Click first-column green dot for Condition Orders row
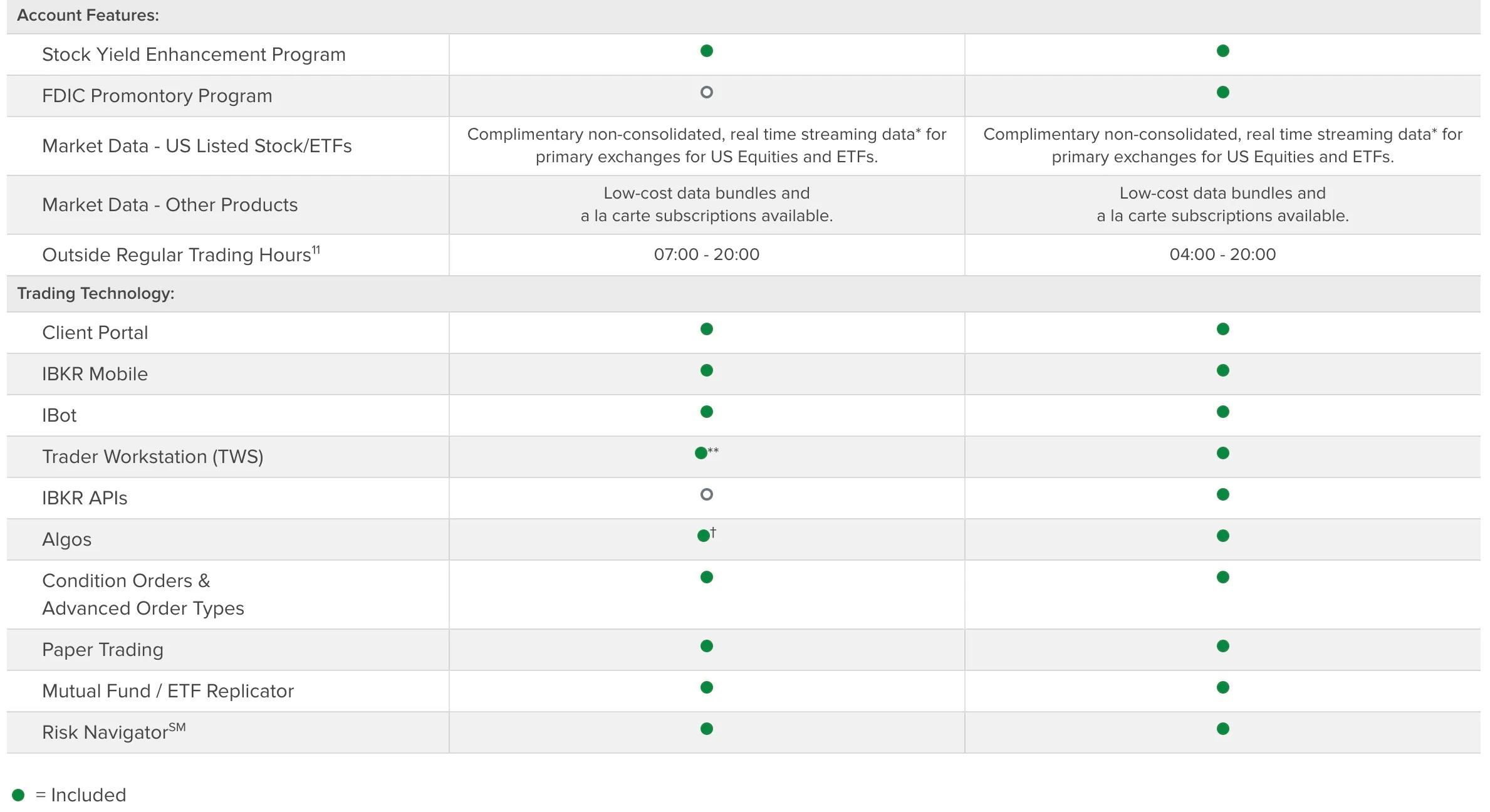The height and width of the screenshot is (812, 1490). (706, 577)
